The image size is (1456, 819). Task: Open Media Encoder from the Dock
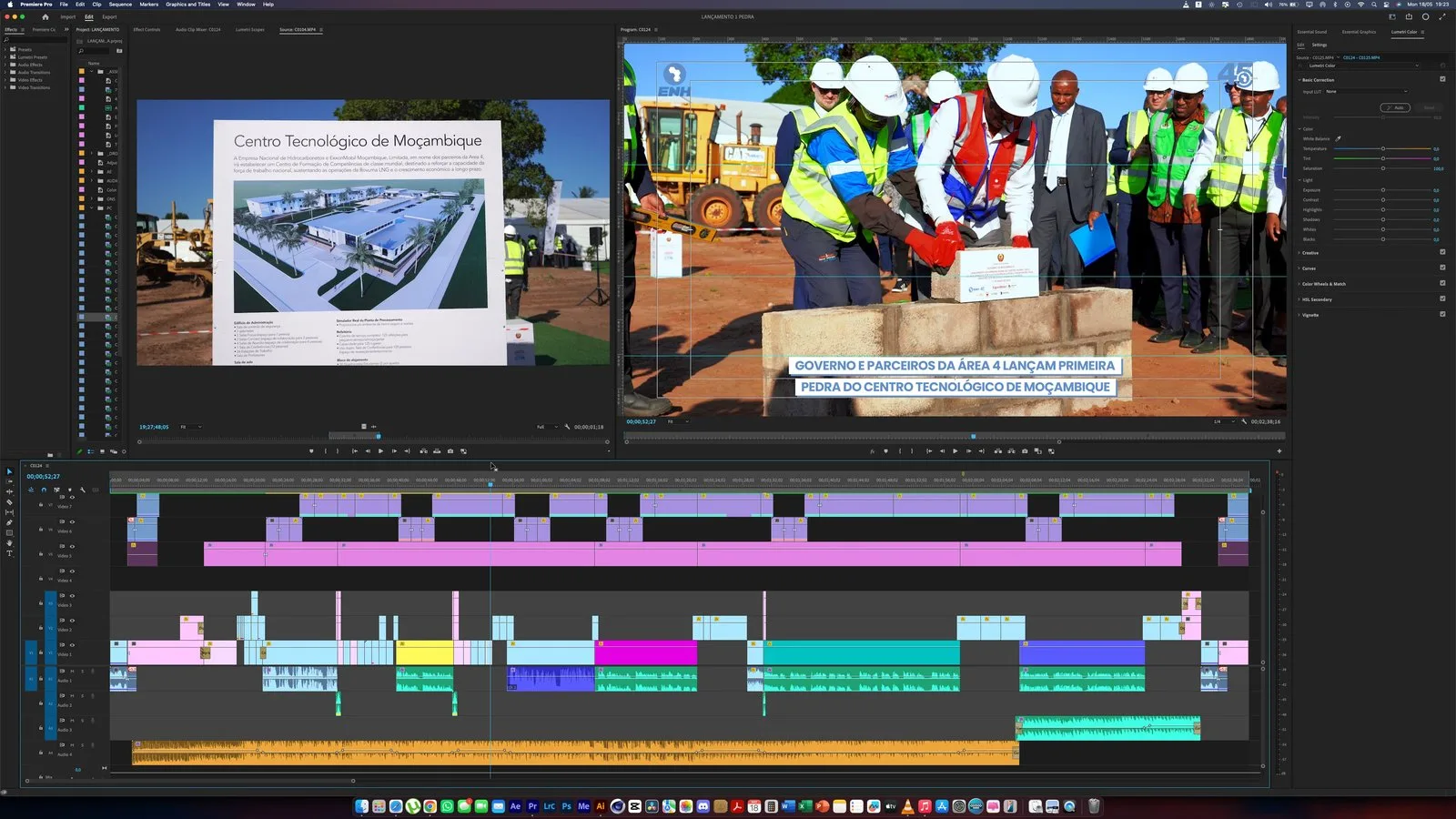[583, 806]
